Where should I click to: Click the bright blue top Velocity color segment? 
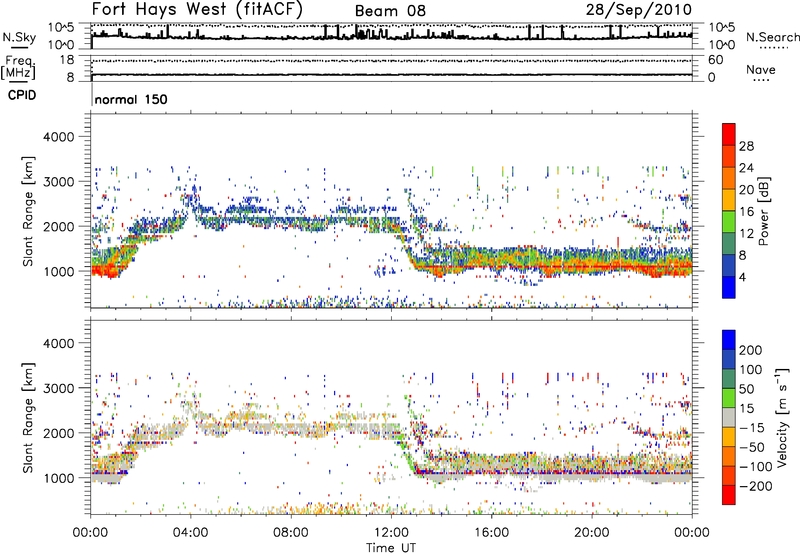(x=729, y=340)
